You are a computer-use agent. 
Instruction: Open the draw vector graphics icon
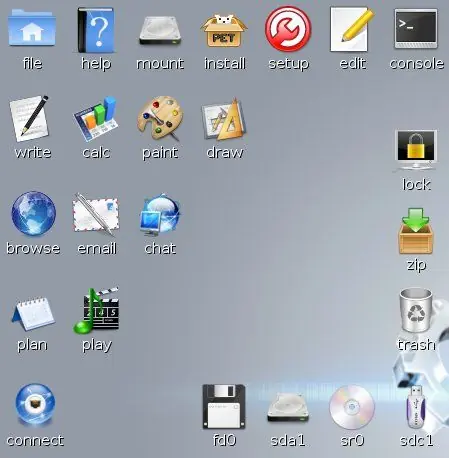[224, 119]
